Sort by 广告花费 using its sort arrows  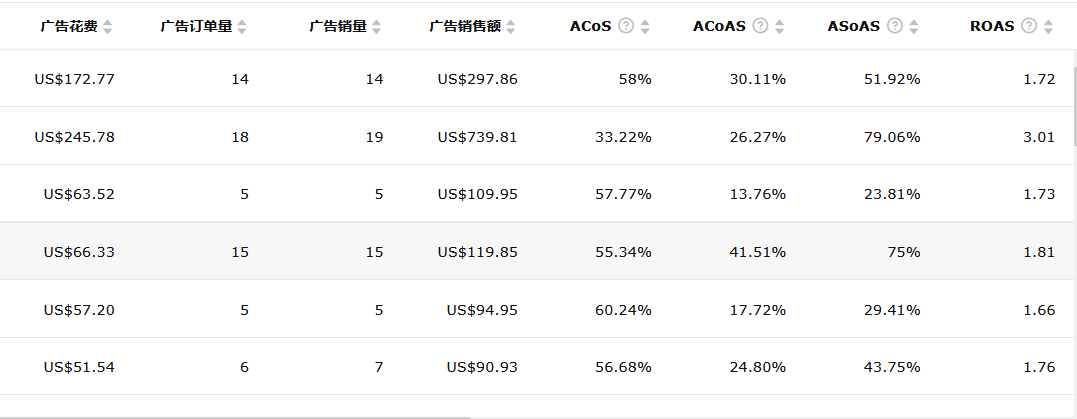(108, 27)
